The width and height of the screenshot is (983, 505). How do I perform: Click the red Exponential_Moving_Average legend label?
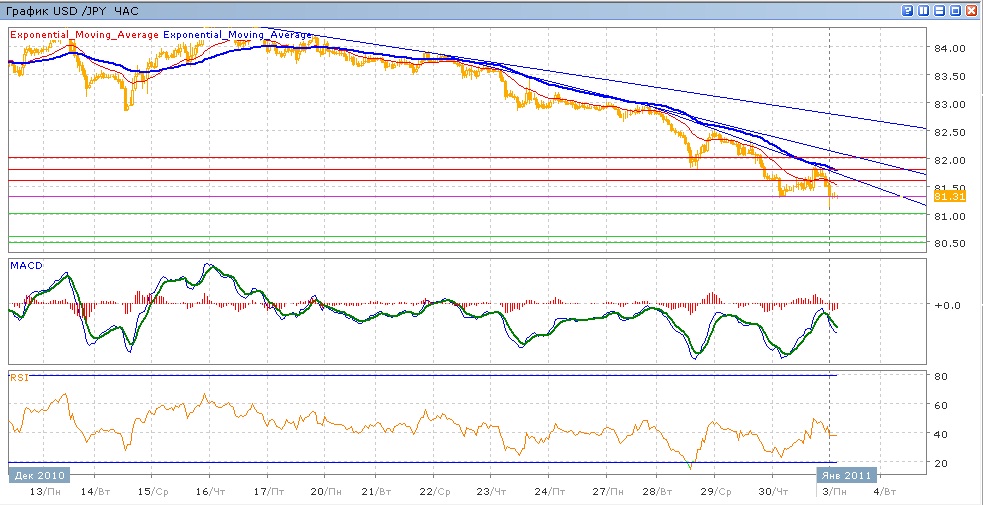[x=84, y=34]
